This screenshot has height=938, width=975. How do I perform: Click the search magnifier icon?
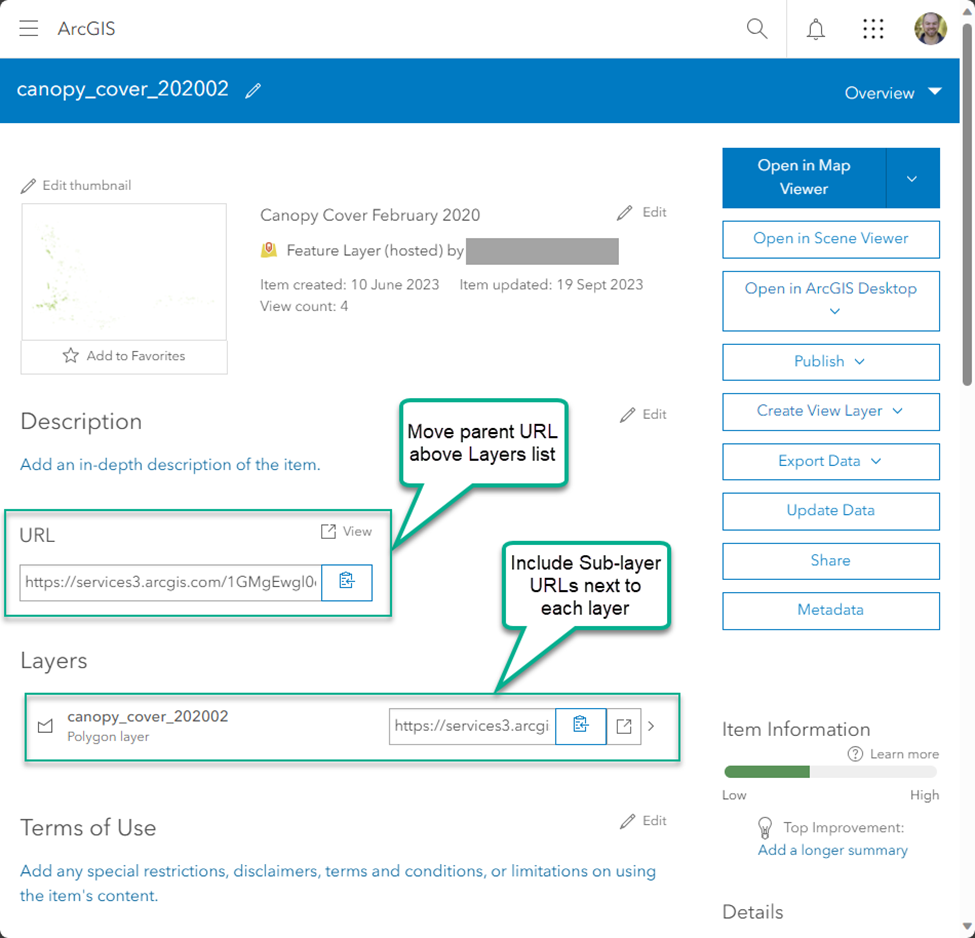pyautogui.click(x=757, y=29)
